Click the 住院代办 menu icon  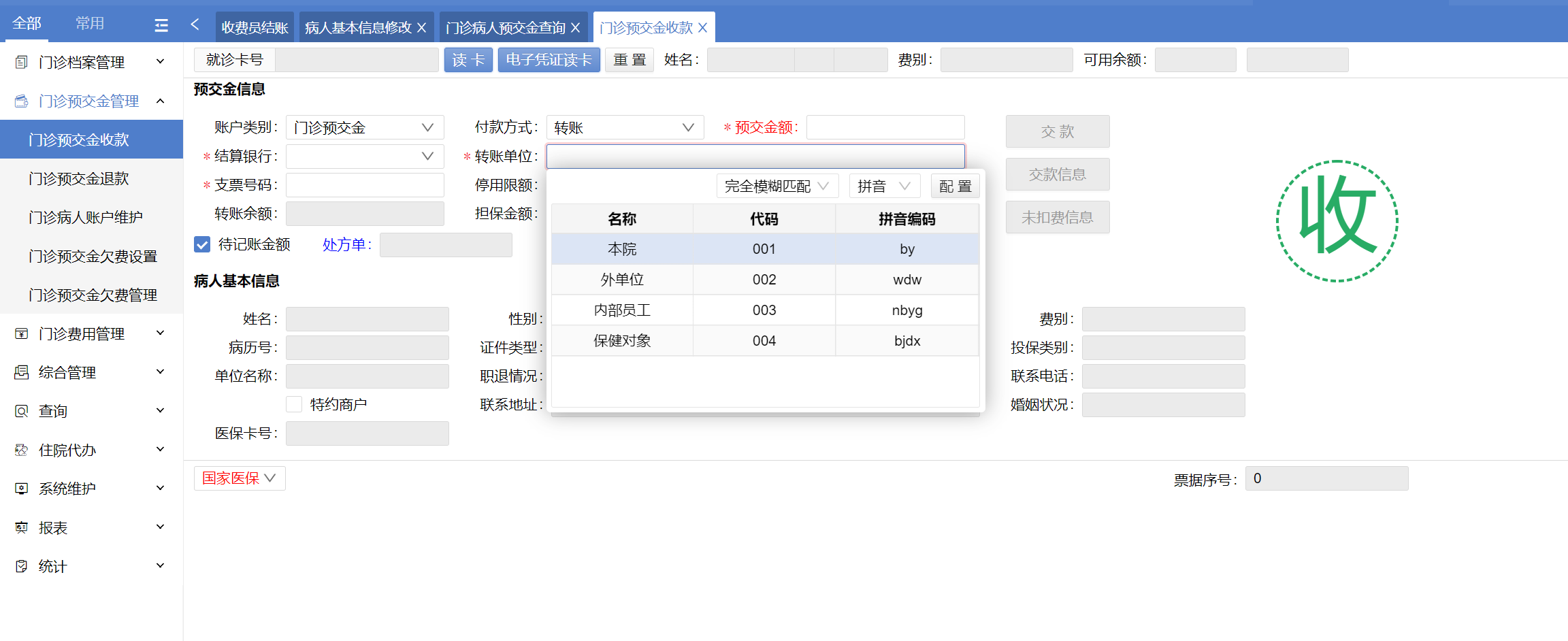[x=22, y=450]
